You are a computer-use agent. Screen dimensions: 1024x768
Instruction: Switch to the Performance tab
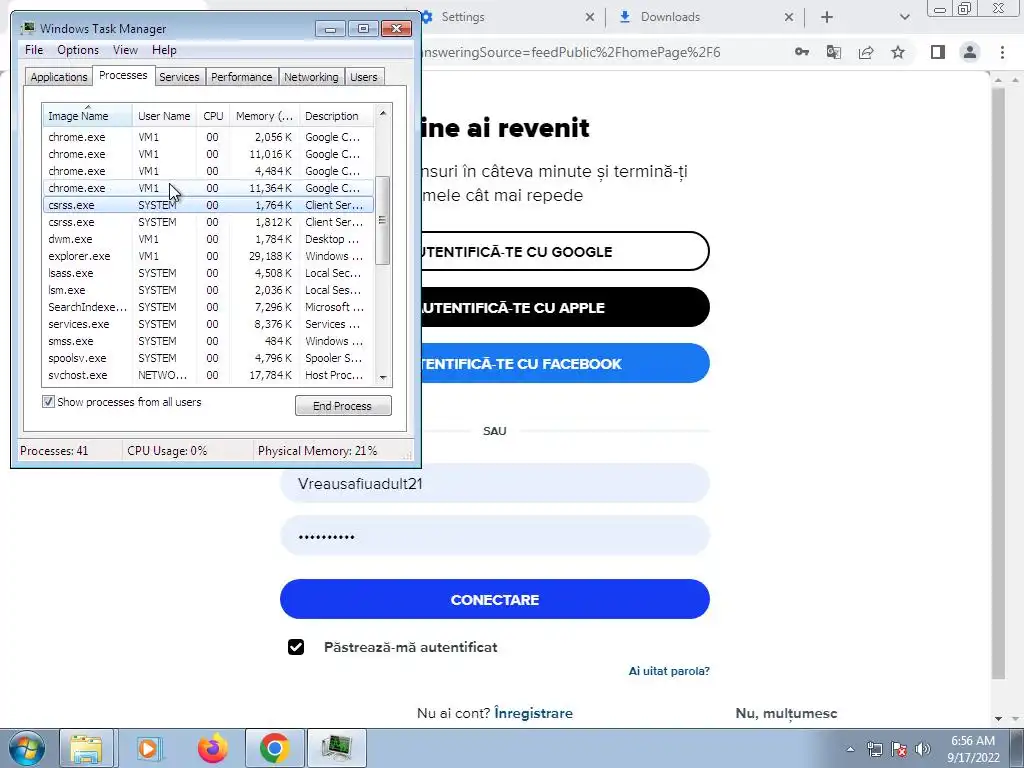click(x=242, y=76)
